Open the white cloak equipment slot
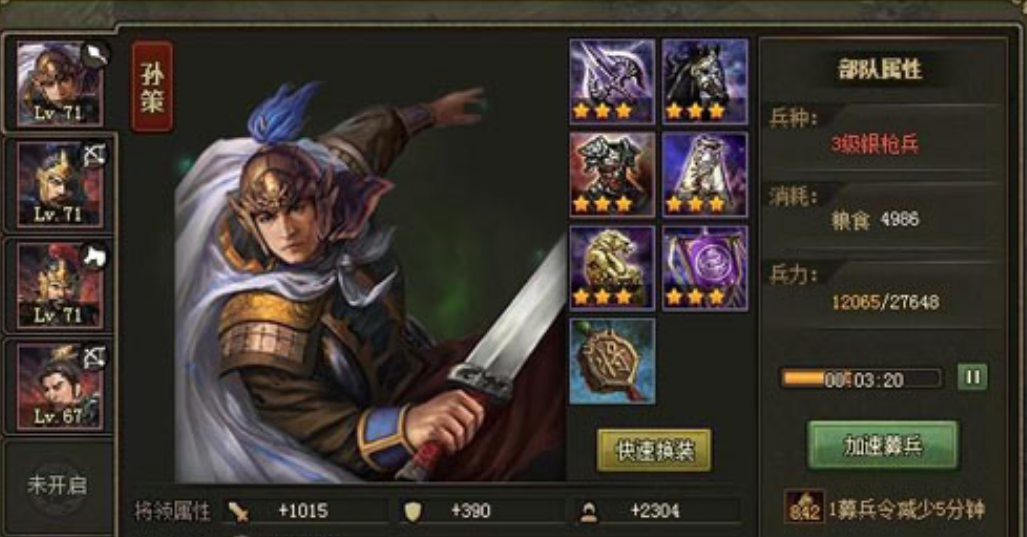Screen dimensions: 1027x537 click(x=705, y=175)
